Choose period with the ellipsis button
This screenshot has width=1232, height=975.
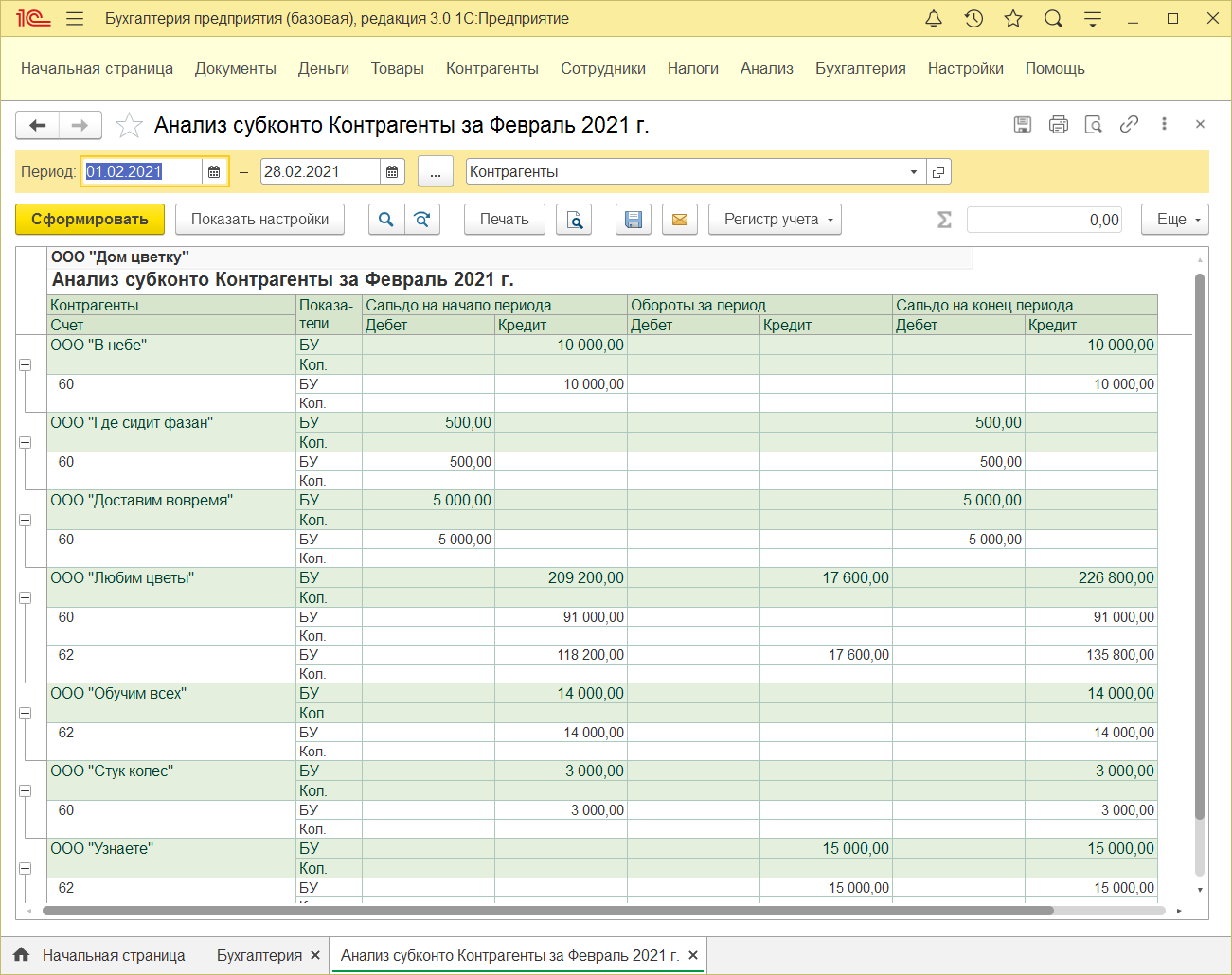click(436, 171)
